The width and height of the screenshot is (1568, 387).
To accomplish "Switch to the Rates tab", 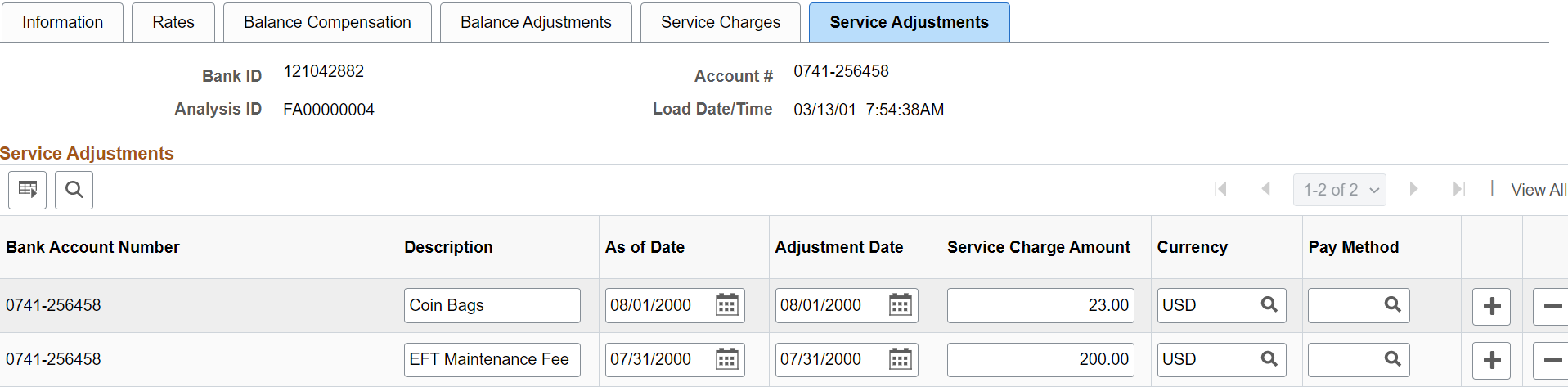I will click(x=173, y=22).
